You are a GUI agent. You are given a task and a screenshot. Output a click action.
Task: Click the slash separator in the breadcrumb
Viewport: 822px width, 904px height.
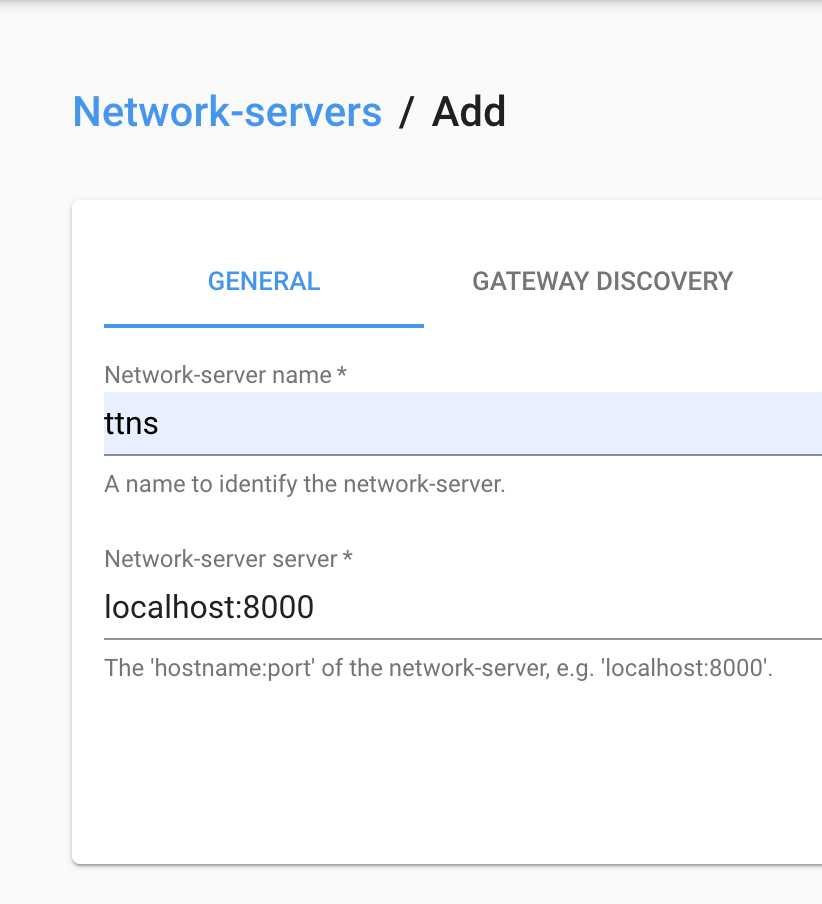(405, 112)
